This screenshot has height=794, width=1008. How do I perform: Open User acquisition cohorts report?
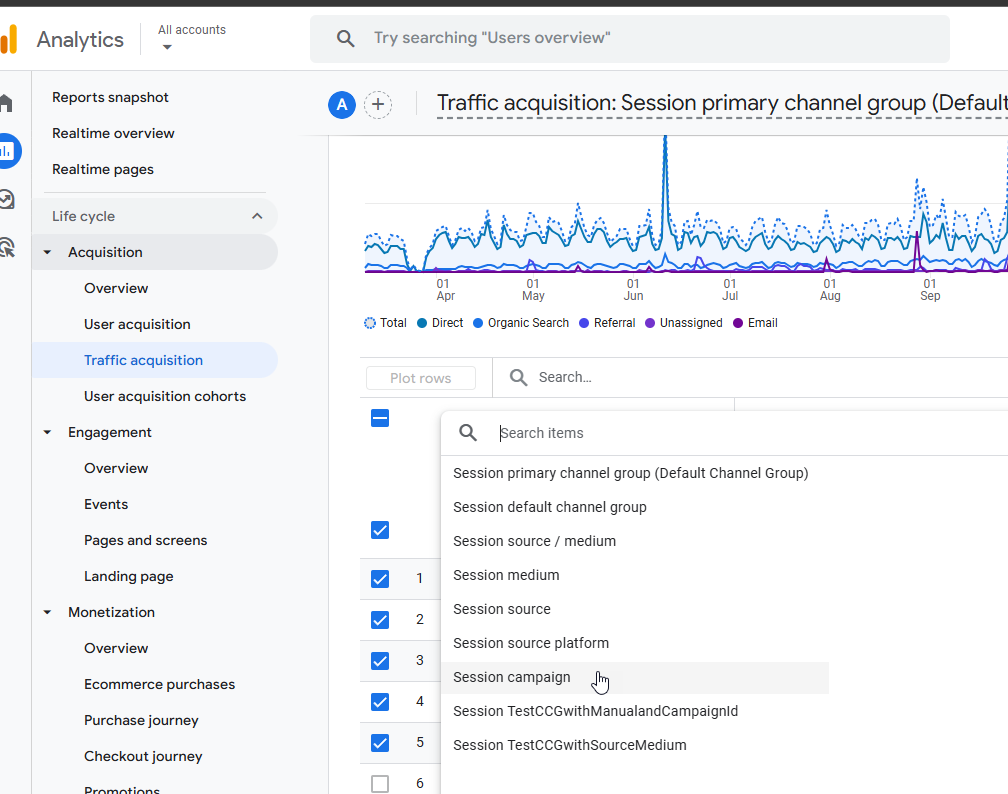pyautogui.click(x=165, y=396)
